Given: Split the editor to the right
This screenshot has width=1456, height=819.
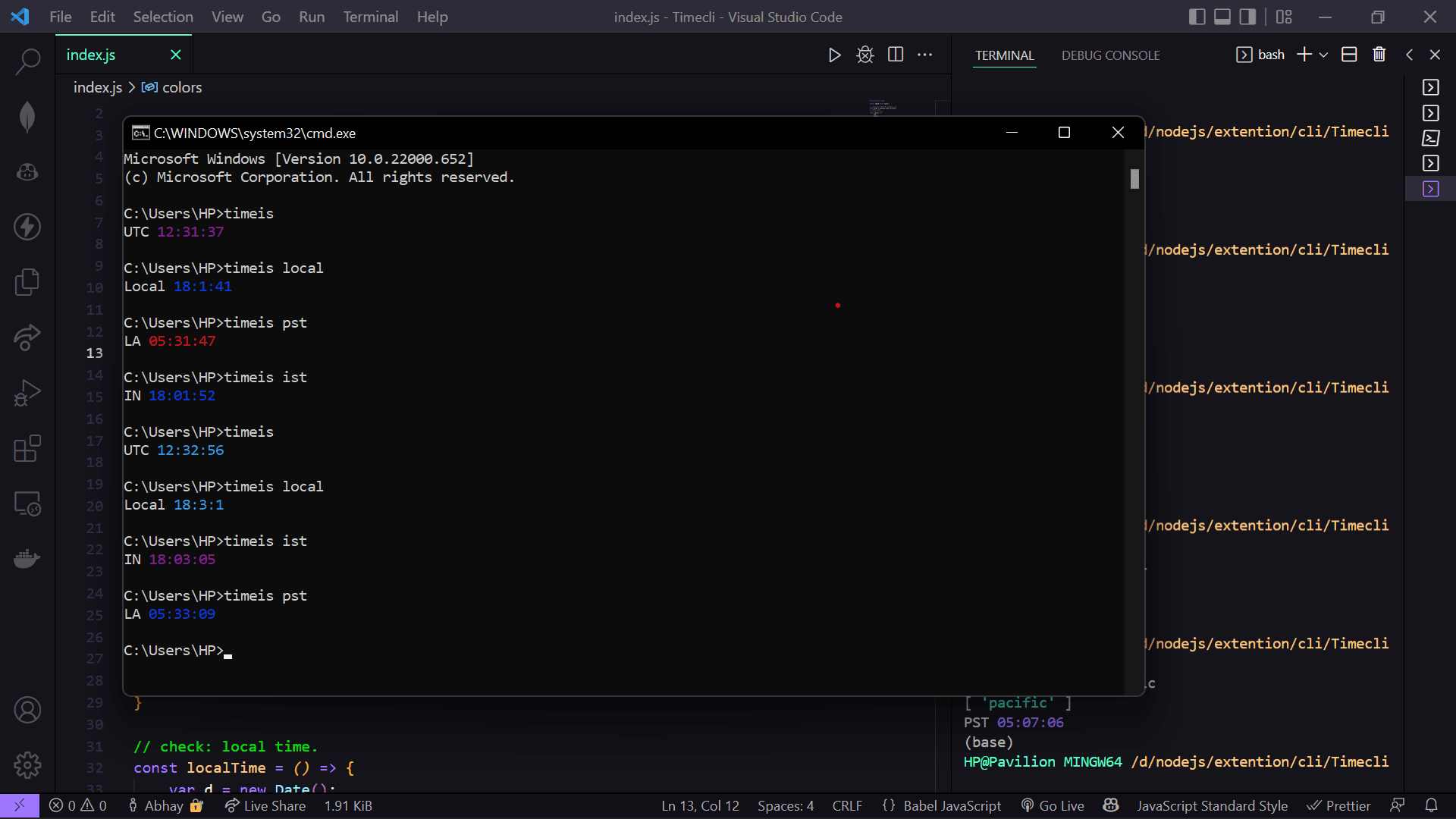Looking at the screenshot, I should click(896, 55).
